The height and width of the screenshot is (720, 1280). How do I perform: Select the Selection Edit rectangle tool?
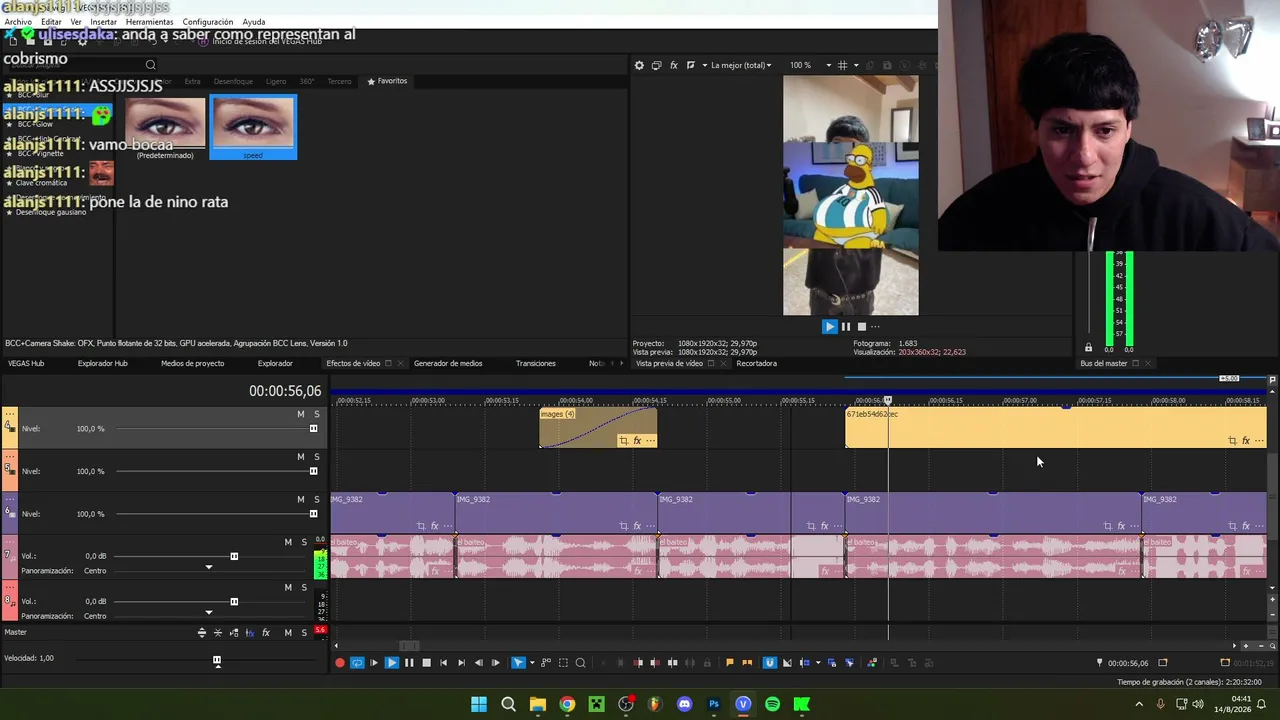(563, 662)
